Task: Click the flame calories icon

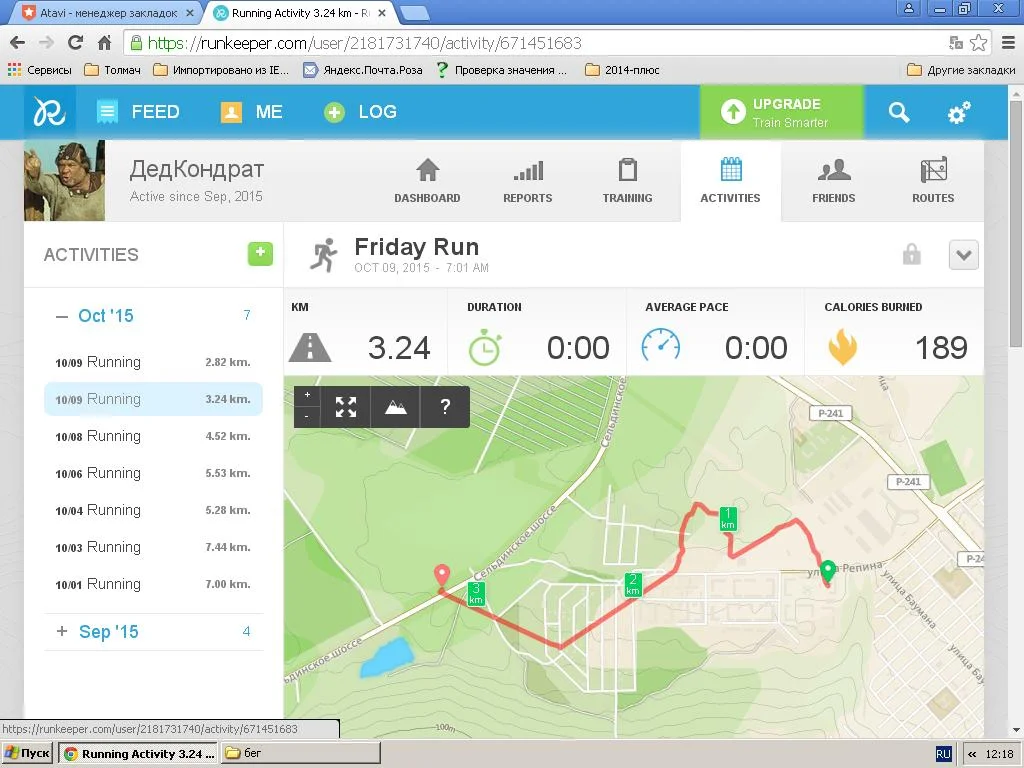Action: tap(842, 347)
